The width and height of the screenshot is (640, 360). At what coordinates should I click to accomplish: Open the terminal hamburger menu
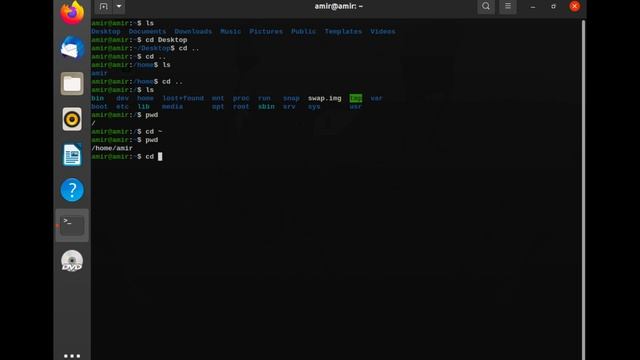[x=508, y=7]
